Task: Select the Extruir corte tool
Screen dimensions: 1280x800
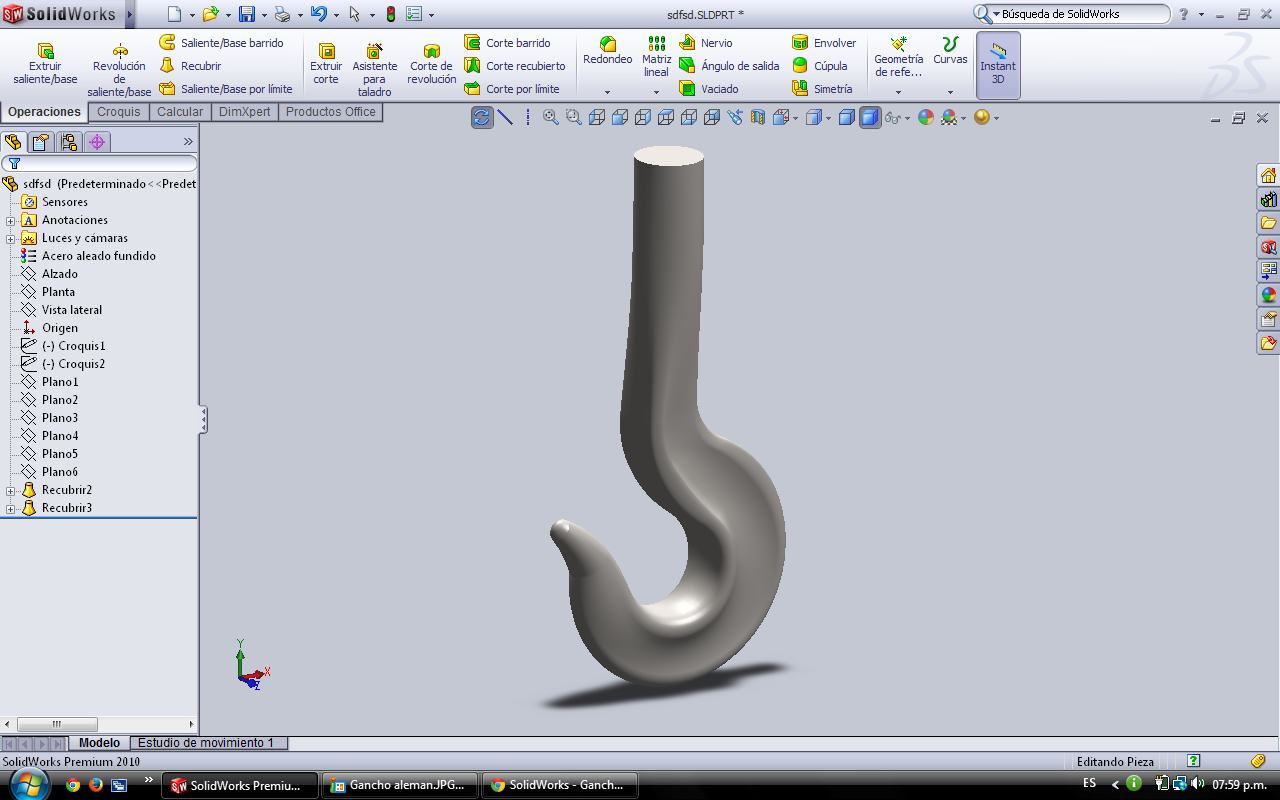Action: [x=326, y=64]
